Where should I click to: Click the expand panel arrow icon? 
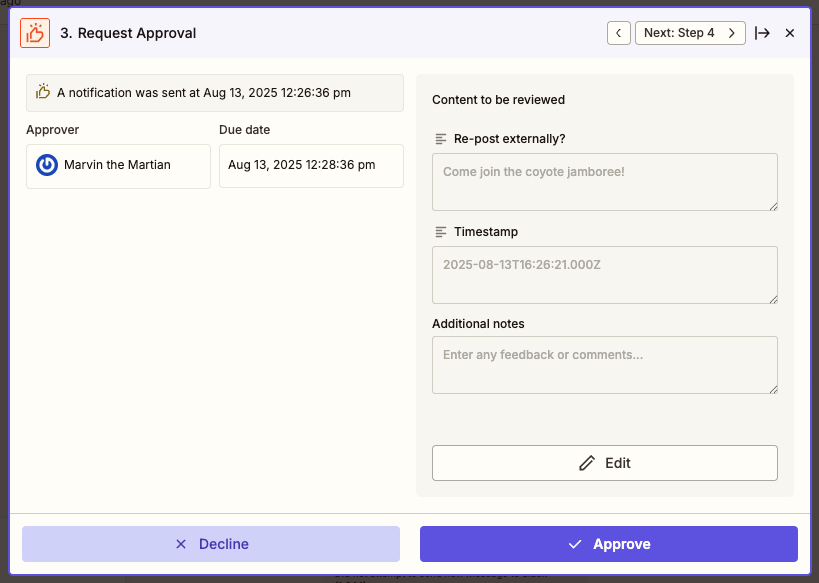[x=762, y=33]
